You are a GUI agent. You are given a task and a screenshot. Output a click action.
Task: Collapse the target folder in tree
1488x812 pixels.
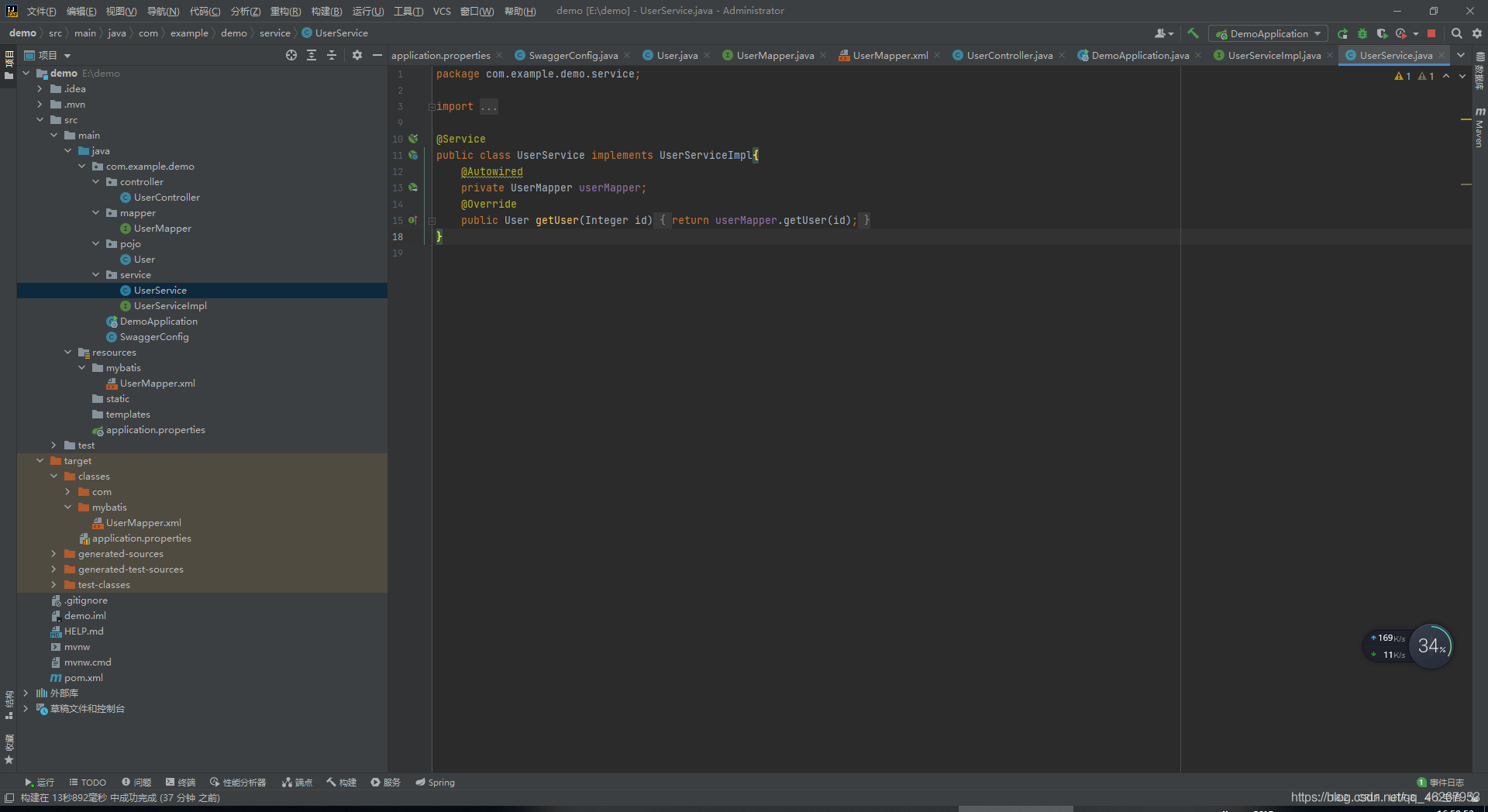coord(40,461)
